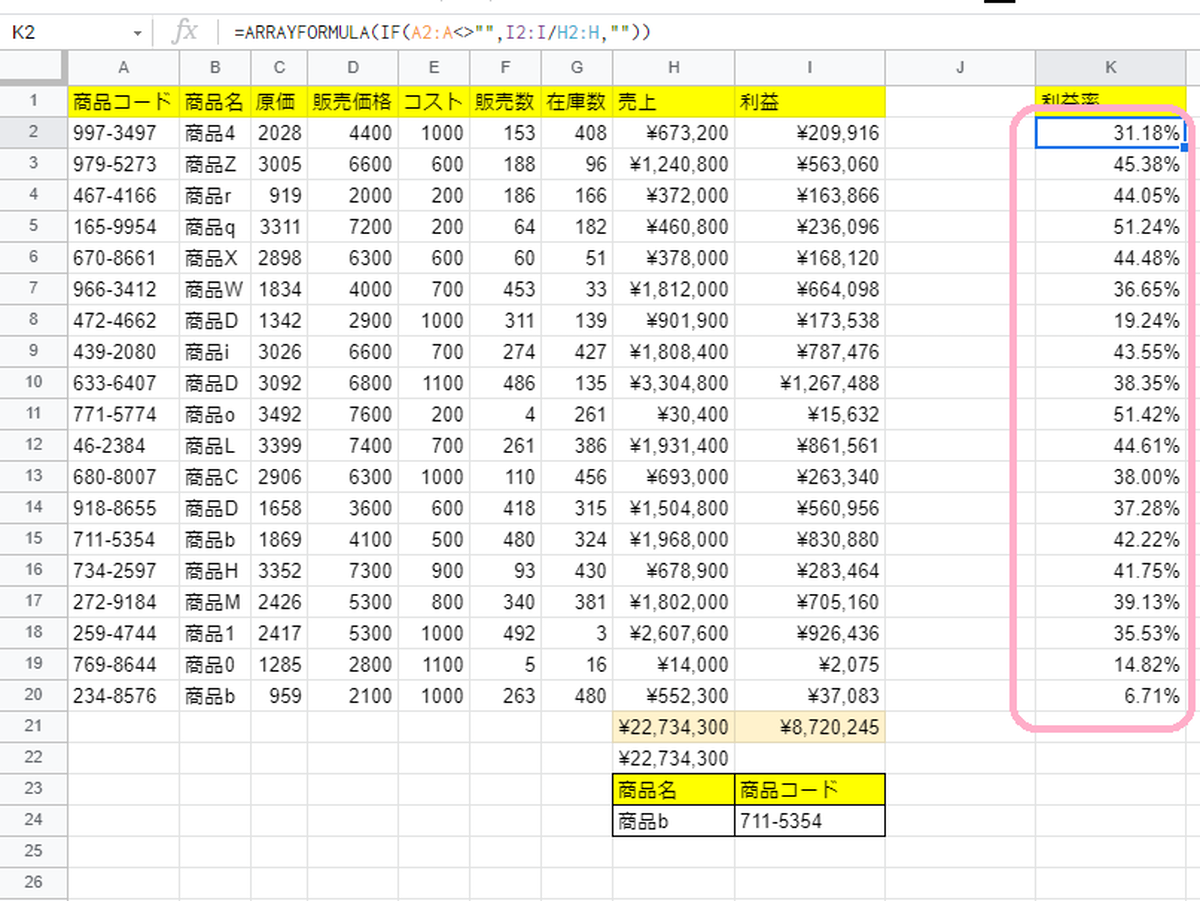Select cell 商品b in row 24
The width and height of the screenshot is (1200, 901).
pos(674,821)
